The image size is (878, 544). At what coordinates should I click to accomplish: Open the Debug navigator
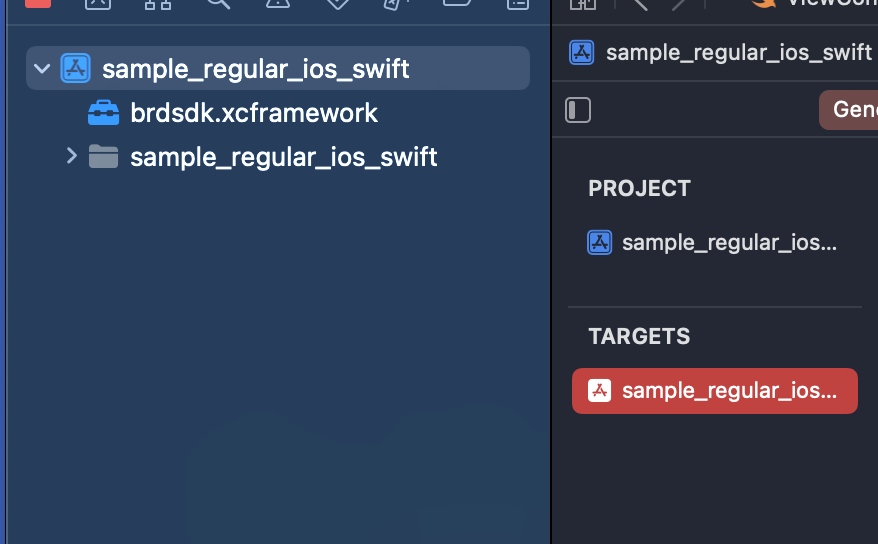pyautogui.click(x=398, y=3)
